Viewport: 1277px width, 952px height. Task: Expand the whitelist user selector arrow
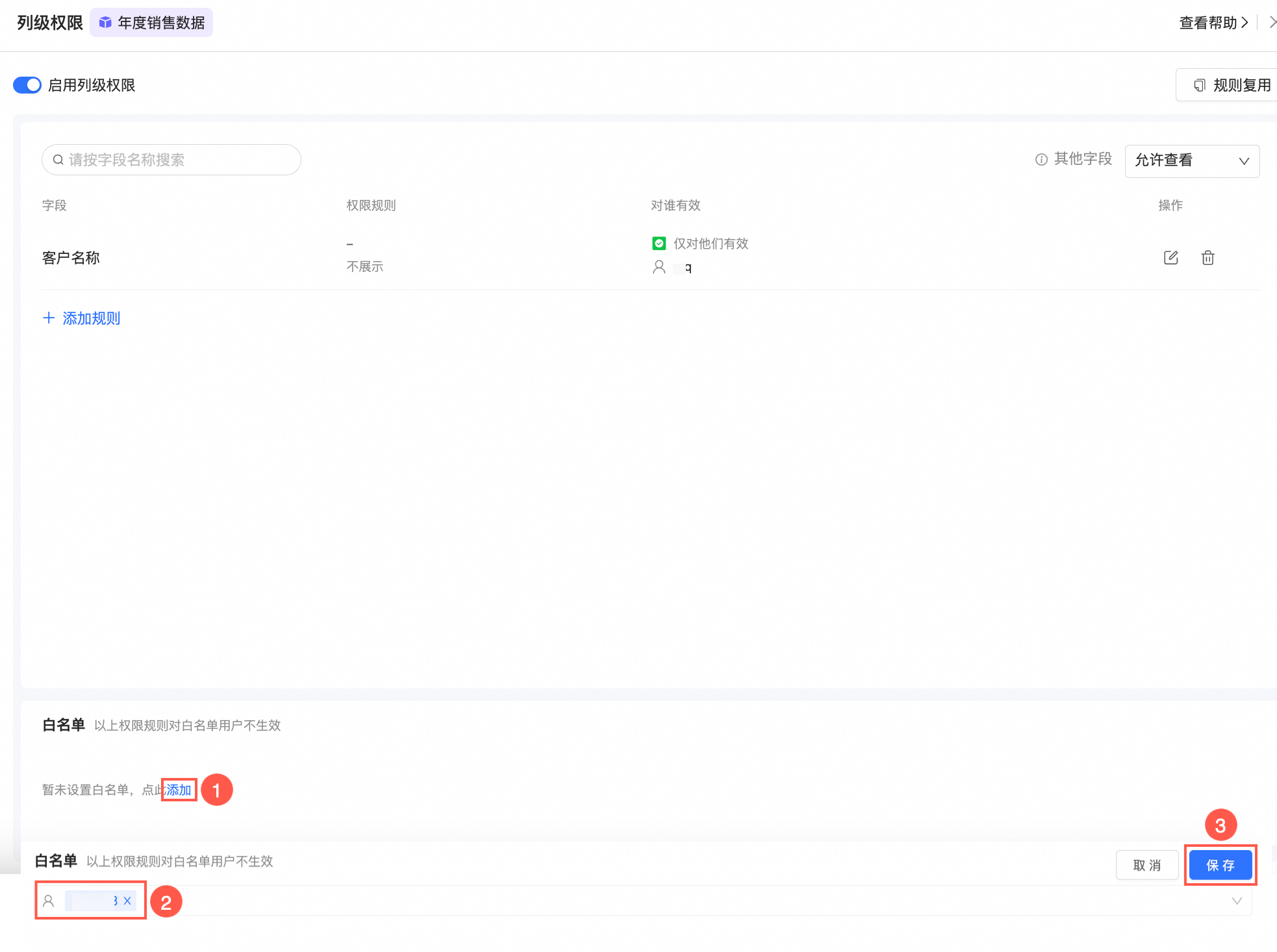[x=1237, y=901]
